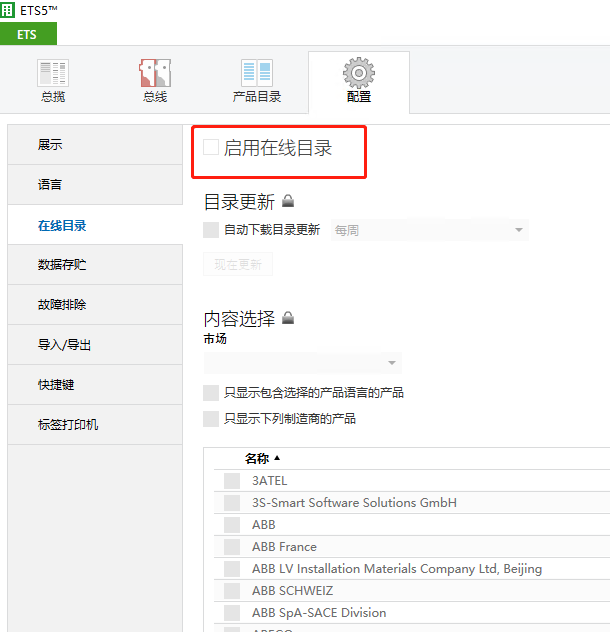Viewport: 610px width, 632px height.
Task: Switch to the 语言 settings tab
Action: [x=50, y=185]
